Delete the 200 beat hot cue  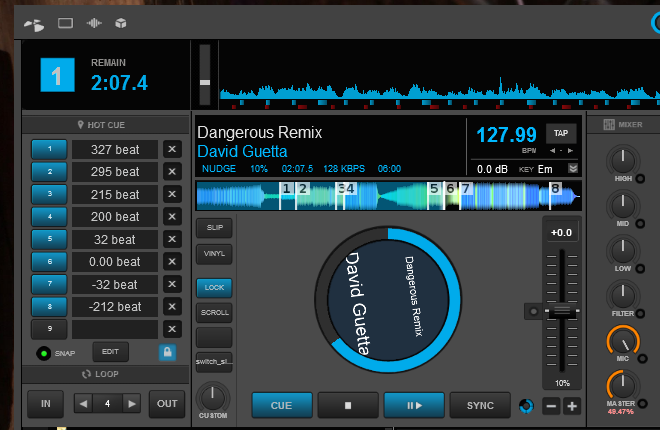pyautogui.click(x=172, y=217)
